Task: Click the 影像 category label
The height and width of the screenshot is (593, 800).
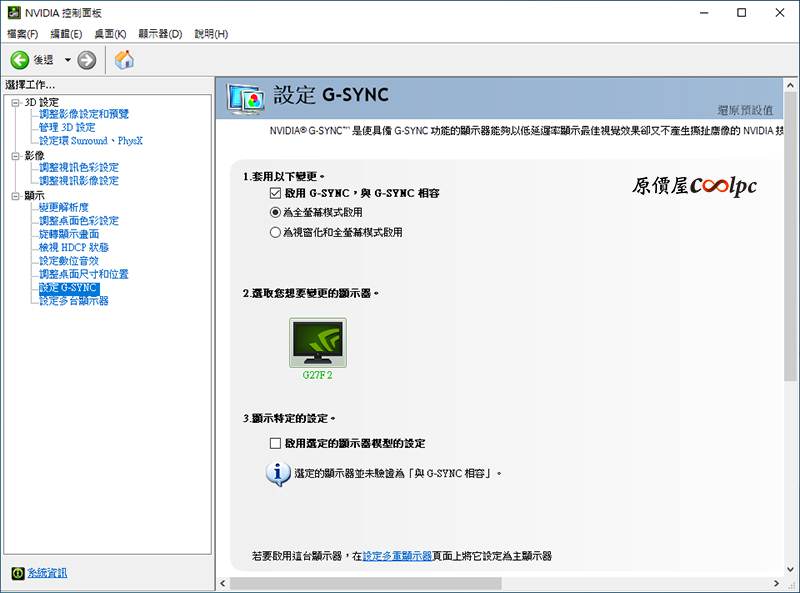Action: pyautogui.click(x=34, y=155)
